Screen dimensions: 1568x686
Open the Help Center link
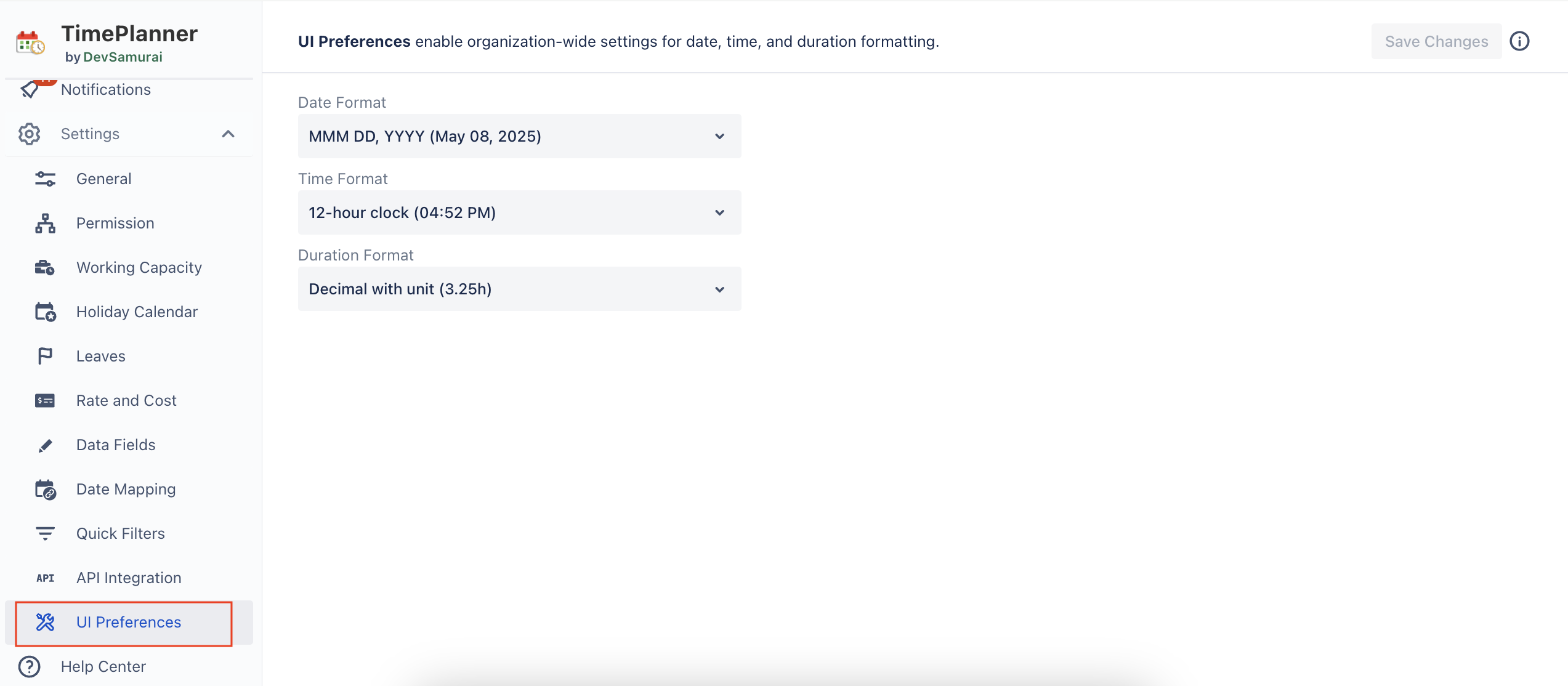point(103,666)
